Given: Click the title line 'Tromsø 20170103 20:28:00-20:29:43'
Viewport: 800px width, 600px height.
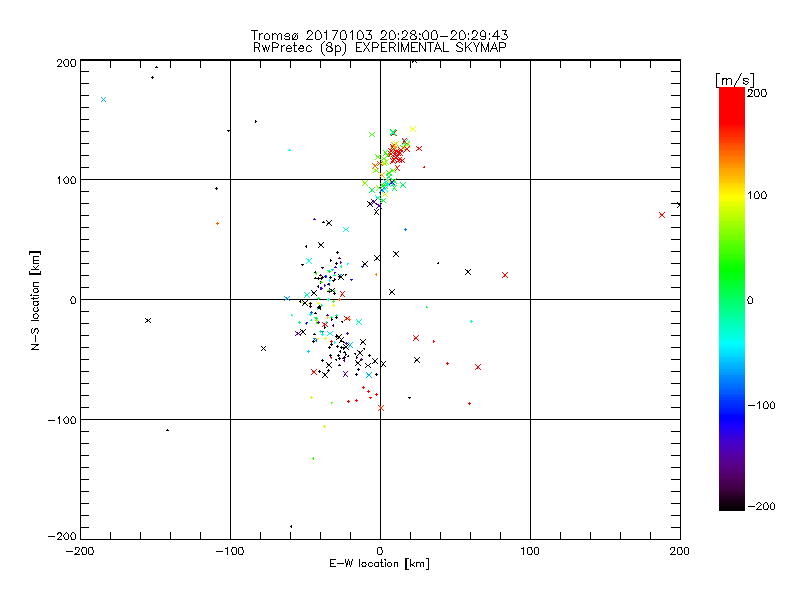Looking at the screenshot, I should coord(379,35).
